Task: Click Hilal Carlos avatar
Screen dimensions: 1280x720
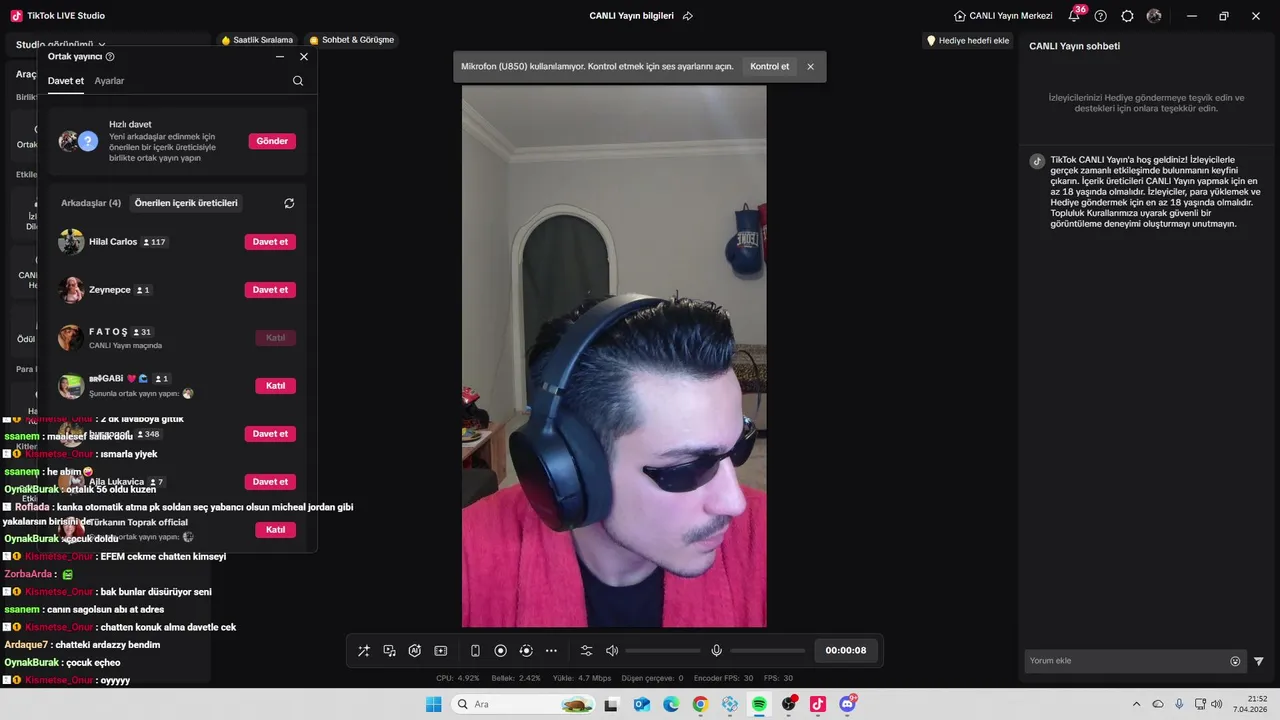Action: point(71,242)
